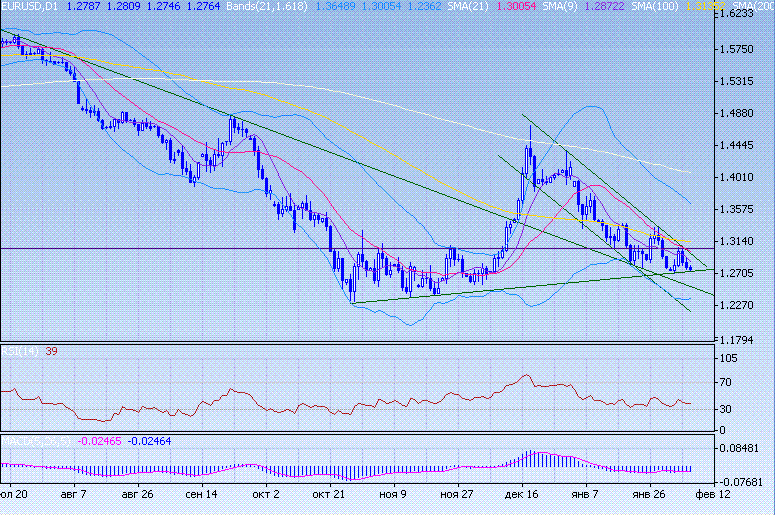
Task: Click the magenta MACD value -0.02465
Action: 100,440
